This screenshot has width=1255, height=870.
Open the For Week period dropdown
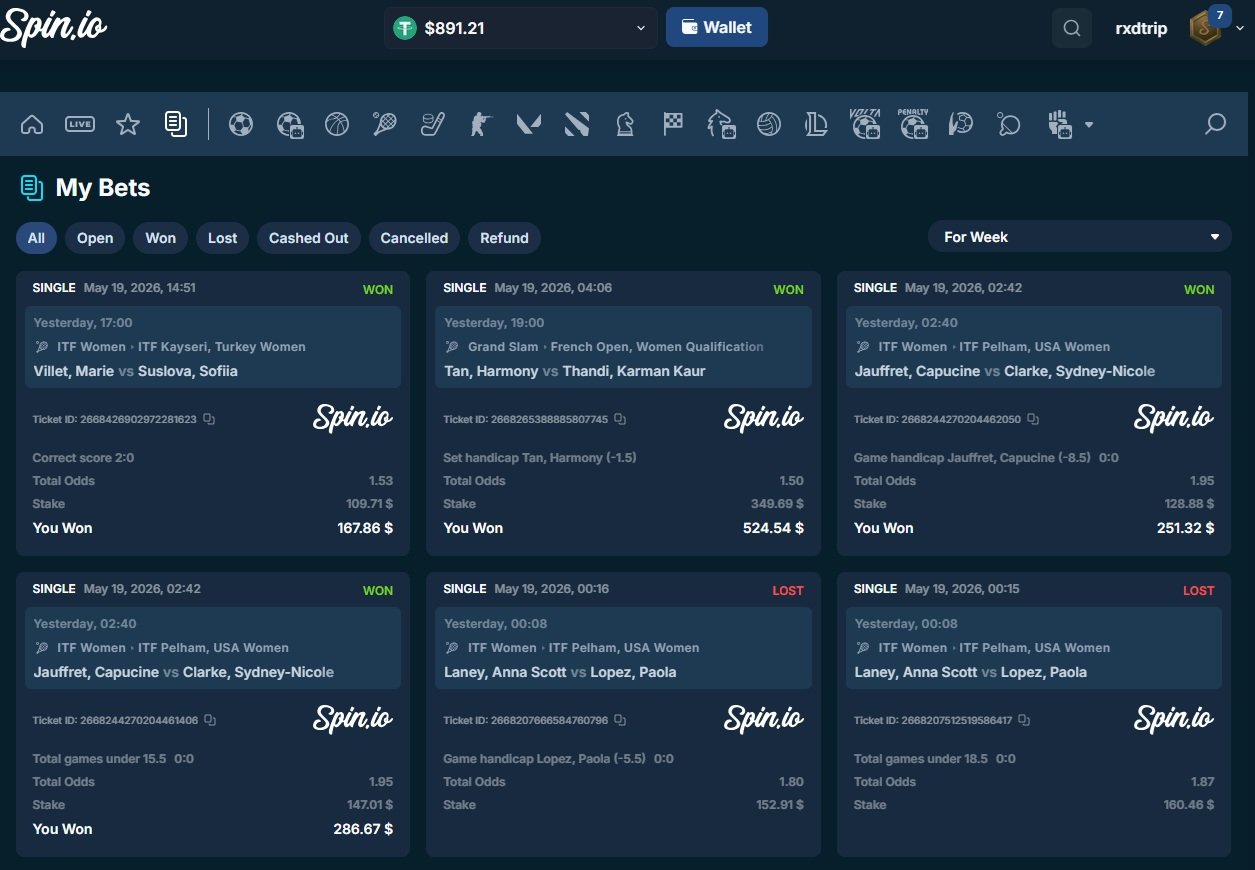pyautogui.click(x=1080, y=237)
